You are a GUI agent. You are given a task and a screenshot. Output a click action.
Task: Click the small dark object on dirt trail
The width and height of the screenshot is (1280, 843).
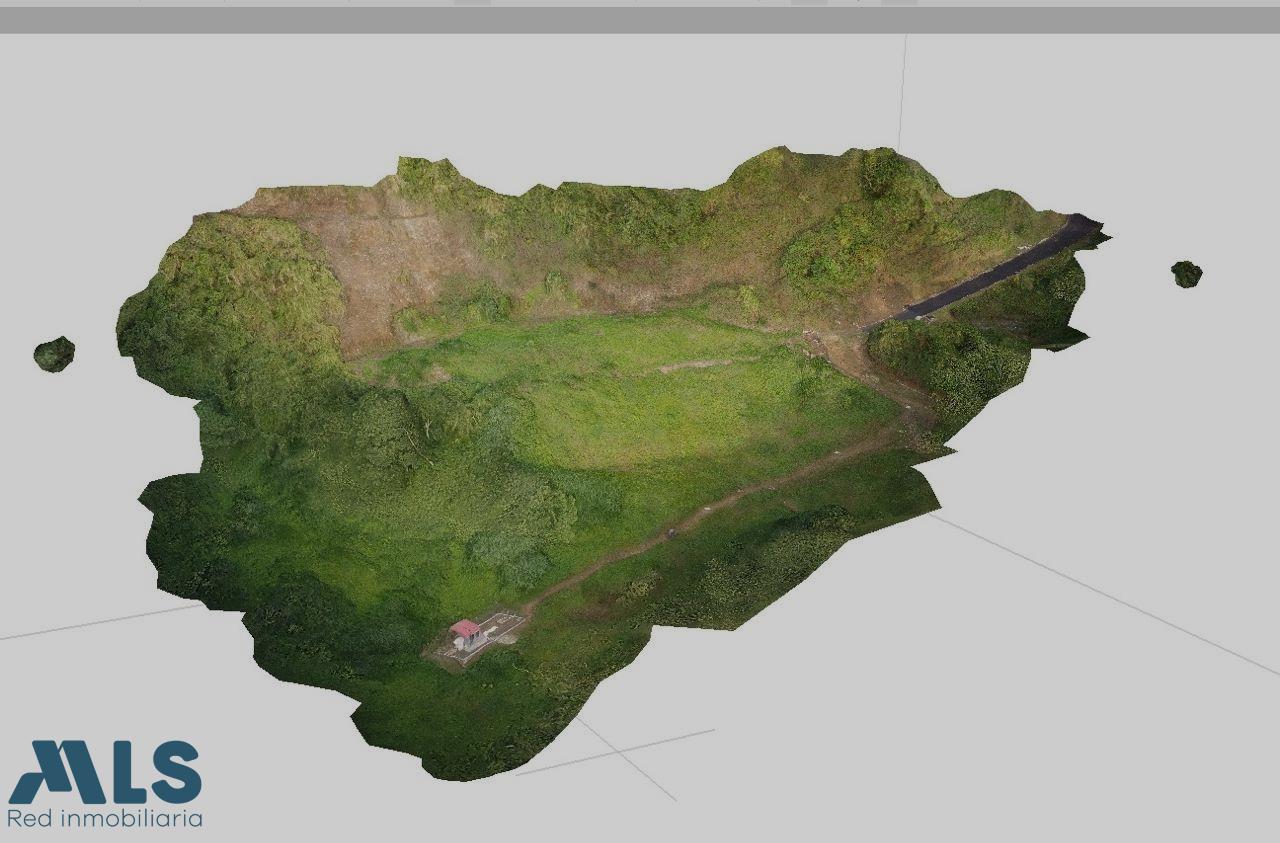click(673, 533)
